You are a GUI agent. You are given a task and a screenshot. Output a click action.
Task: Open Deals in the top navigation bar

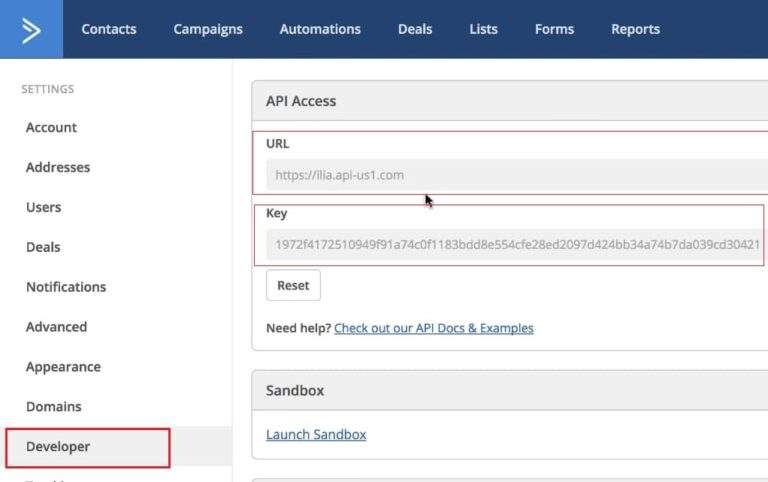(415, 29)
